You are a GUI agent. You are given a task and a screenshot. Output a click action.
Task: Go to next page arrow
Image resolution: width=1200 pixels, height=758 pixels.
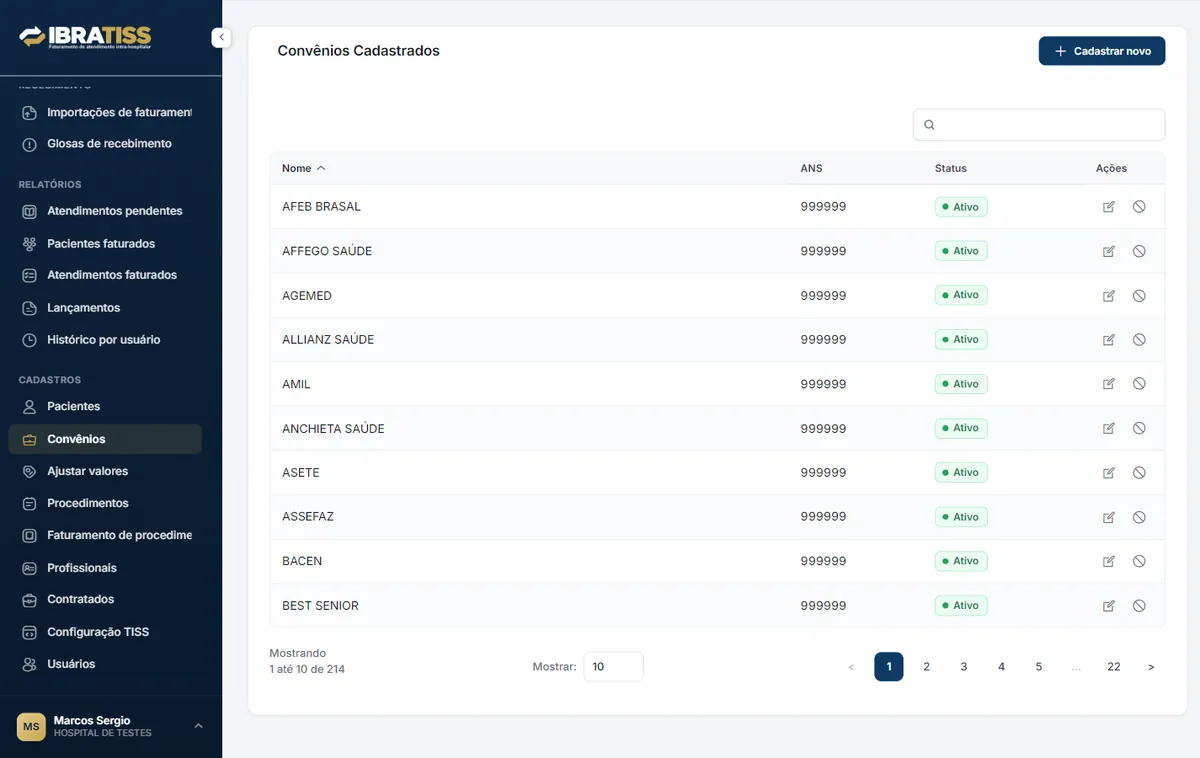click(1151, 667)
